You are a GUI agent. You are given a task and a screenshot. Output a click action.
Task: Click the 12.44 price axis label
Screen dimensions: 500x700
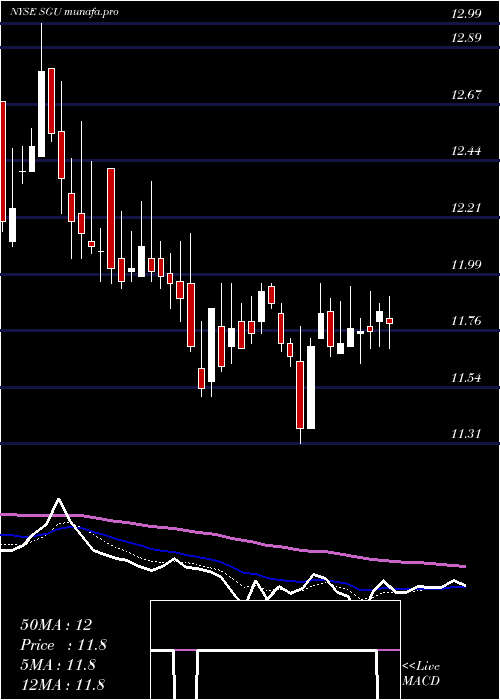pos(466,151)
